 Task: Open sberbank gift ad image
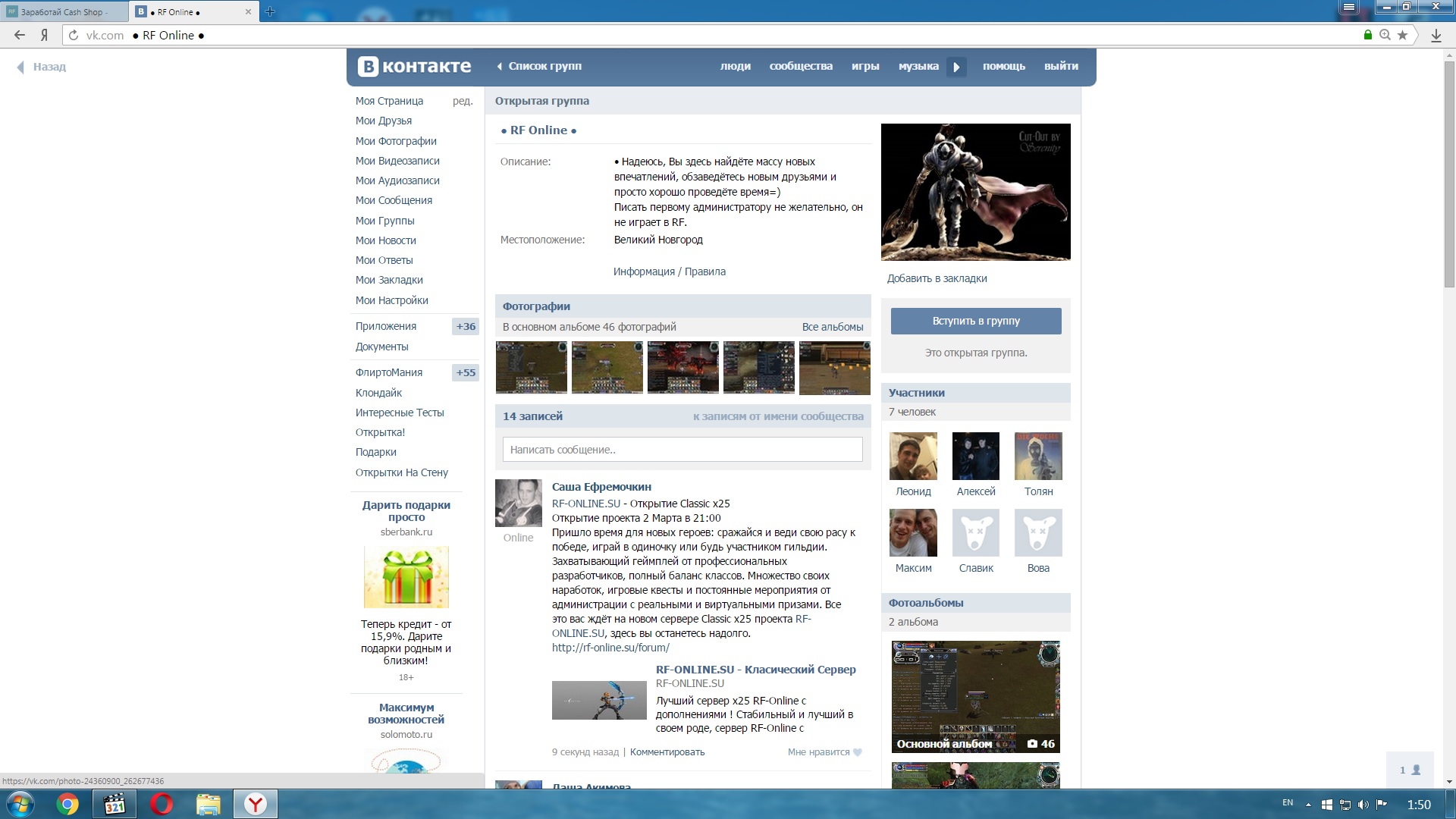pyautogui.click(x=406, y=577)
